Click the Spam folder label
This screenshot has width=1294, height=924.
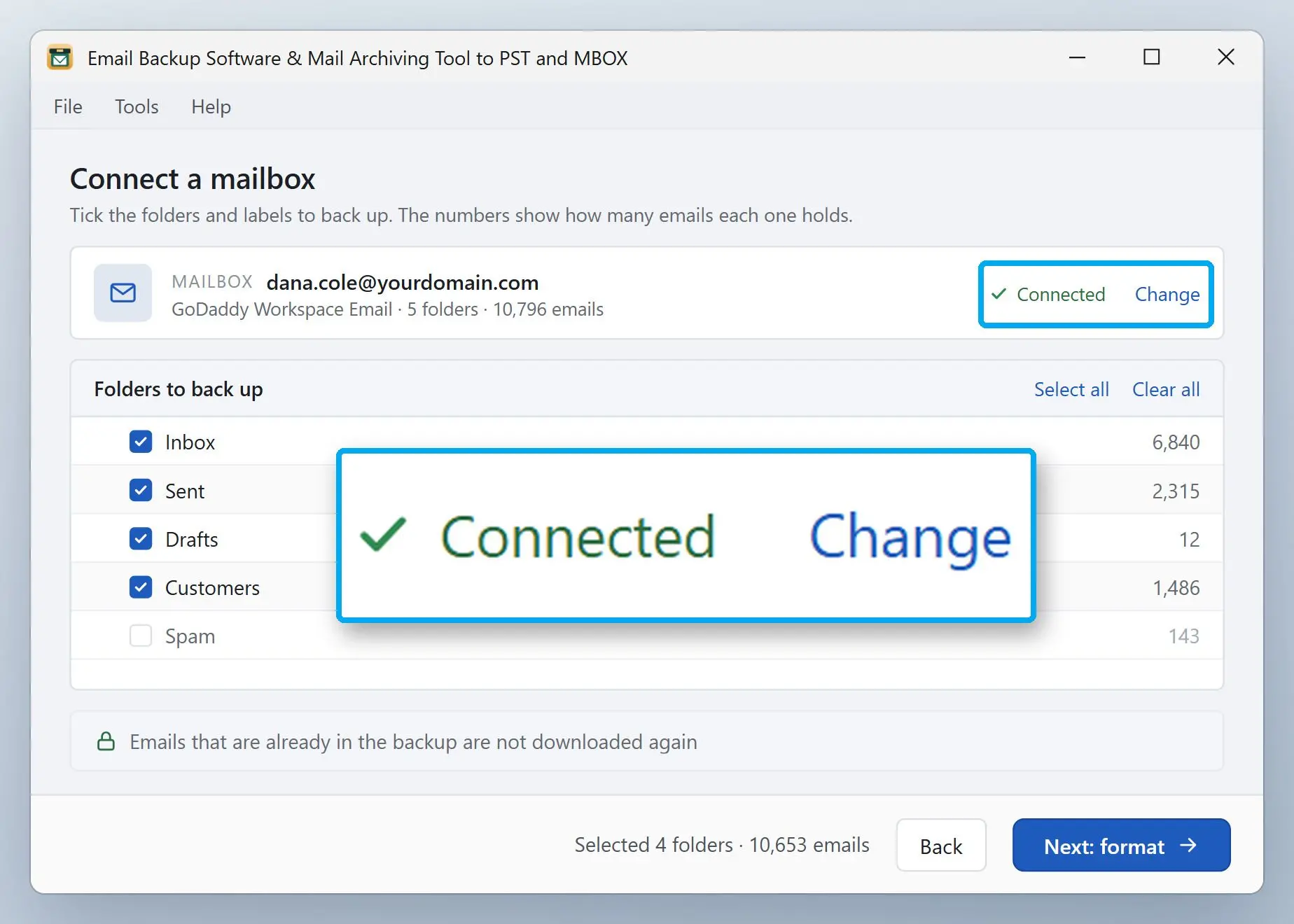click(190, 636)
